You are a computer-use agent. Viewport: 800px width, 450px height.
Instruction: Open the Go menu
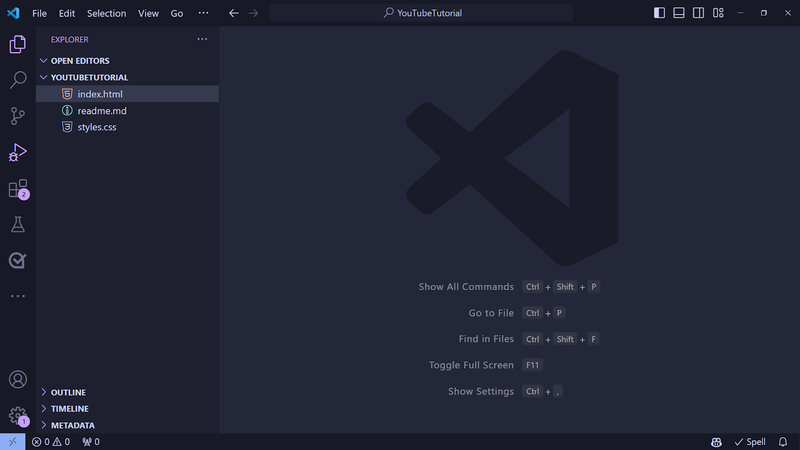tap(177, 13)
